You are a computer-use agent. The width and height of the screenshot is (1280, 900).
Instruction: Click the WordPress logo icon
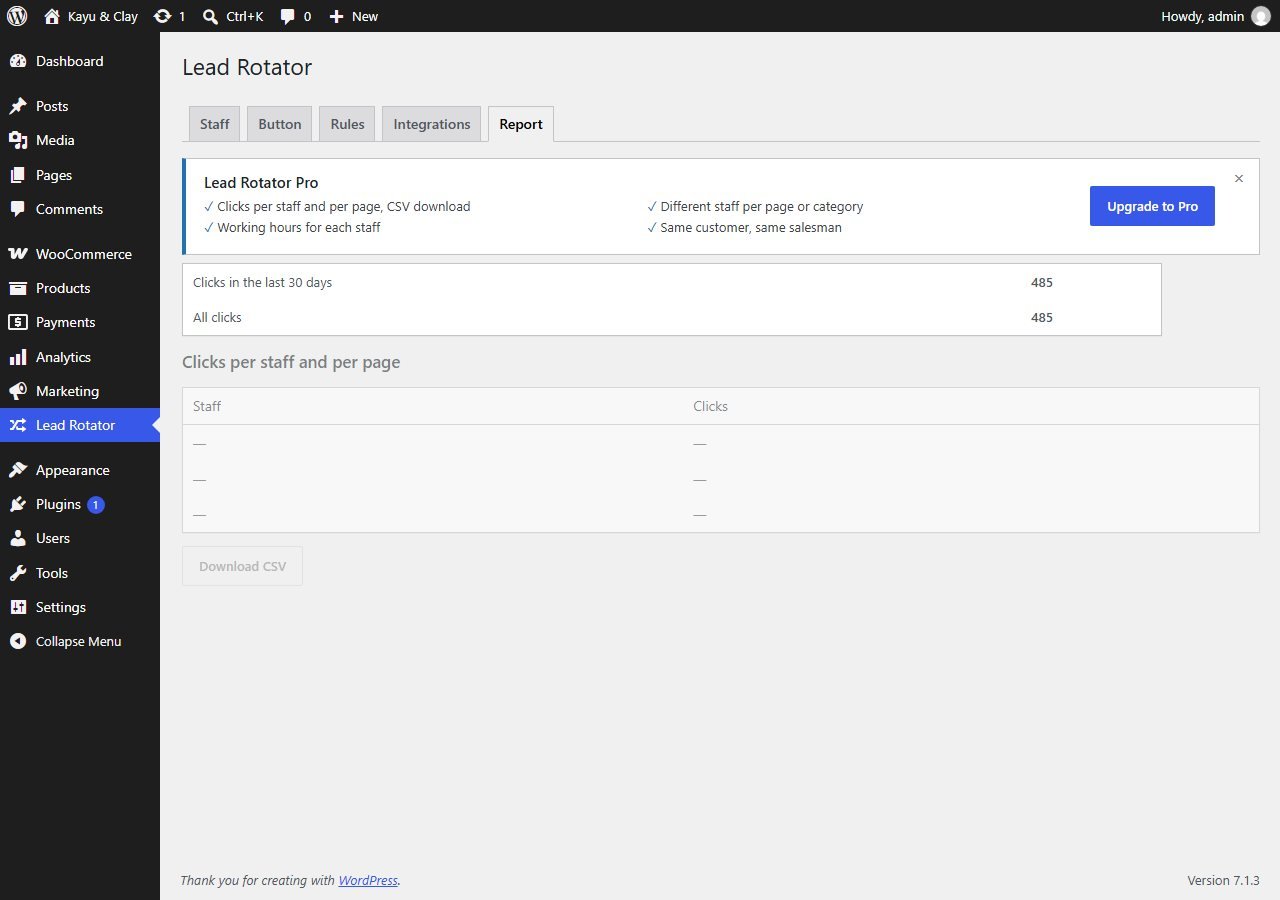coord(17,16)
